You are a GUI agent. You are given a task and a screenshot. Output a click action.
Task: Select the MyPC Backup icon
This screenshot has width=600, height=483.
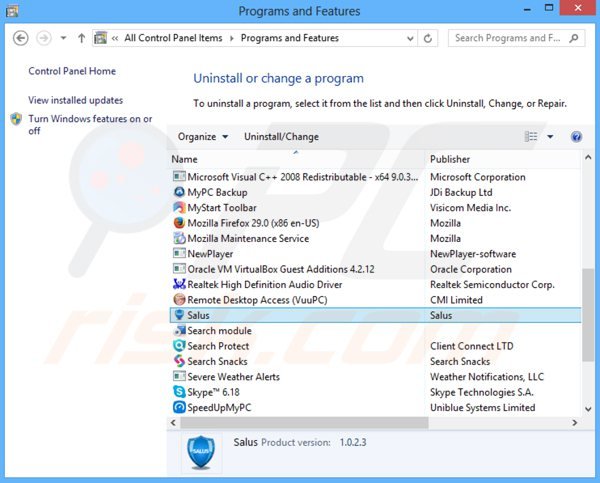click(x=179, y=192)
